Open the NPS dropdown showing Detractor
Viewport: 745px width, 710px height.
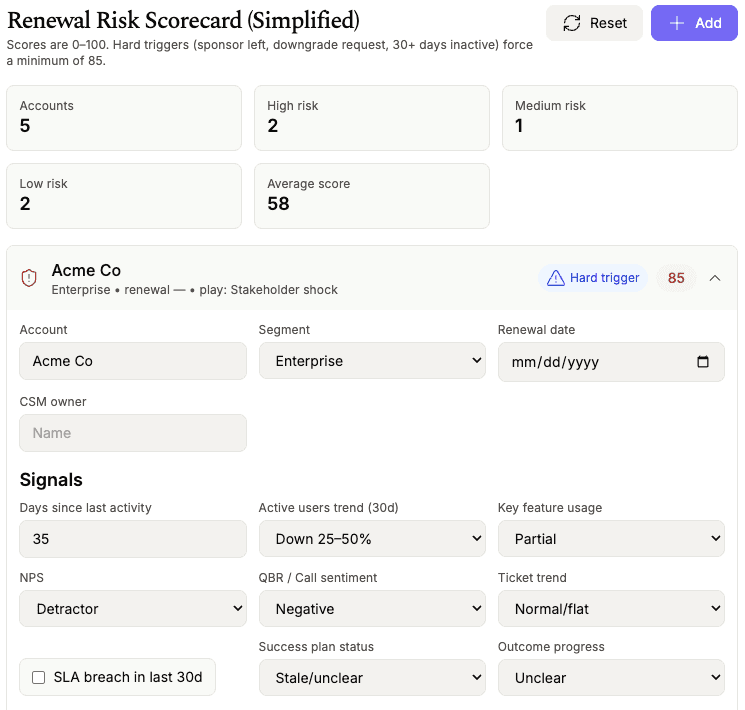[x=133, y=608]
